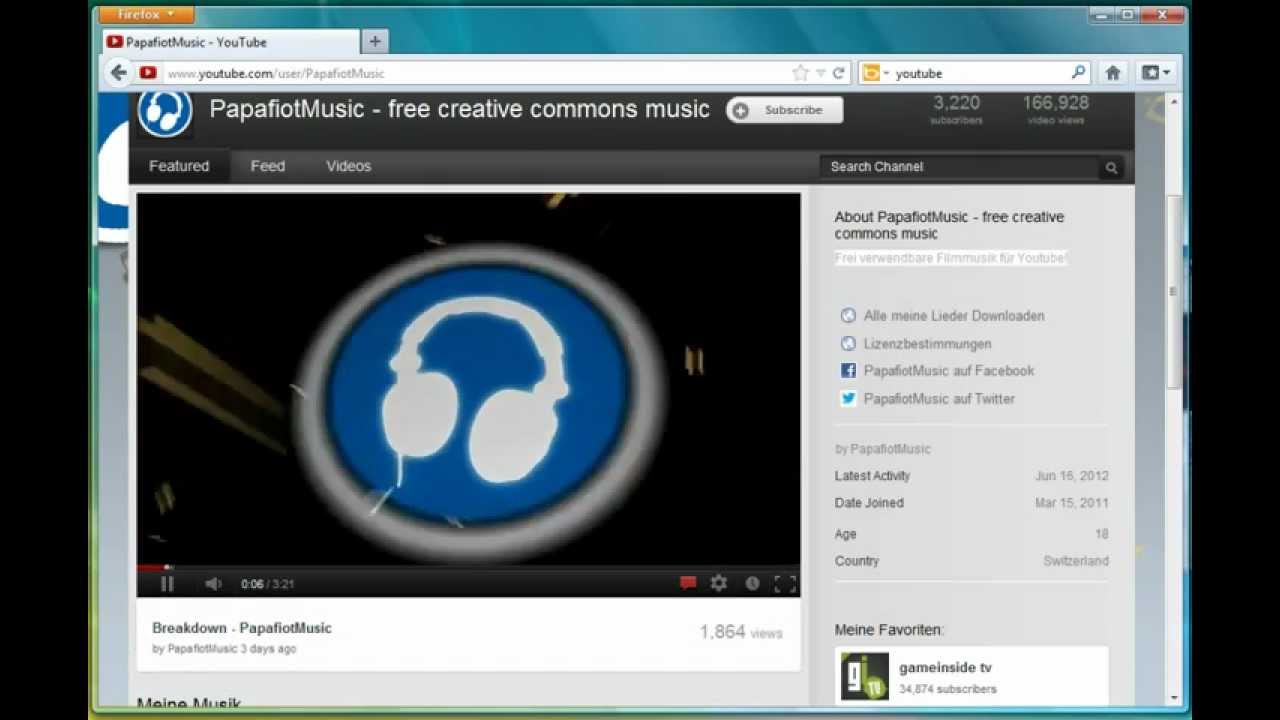
Task: Click the page vertical scrollbar thumb
Action: tap(1174, 292)
